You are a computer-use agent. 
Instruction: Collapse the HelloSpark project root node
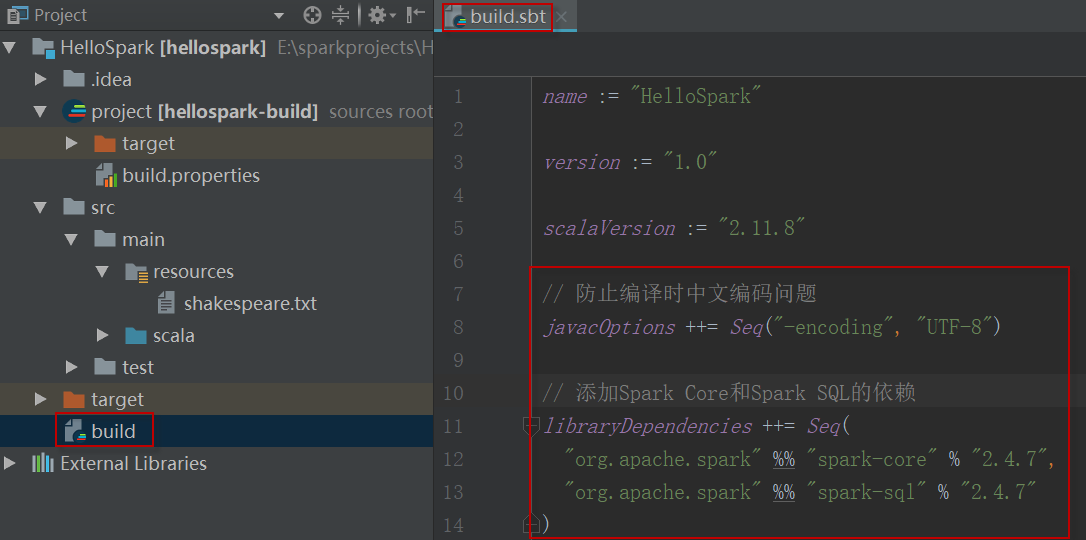click(10, 47)
